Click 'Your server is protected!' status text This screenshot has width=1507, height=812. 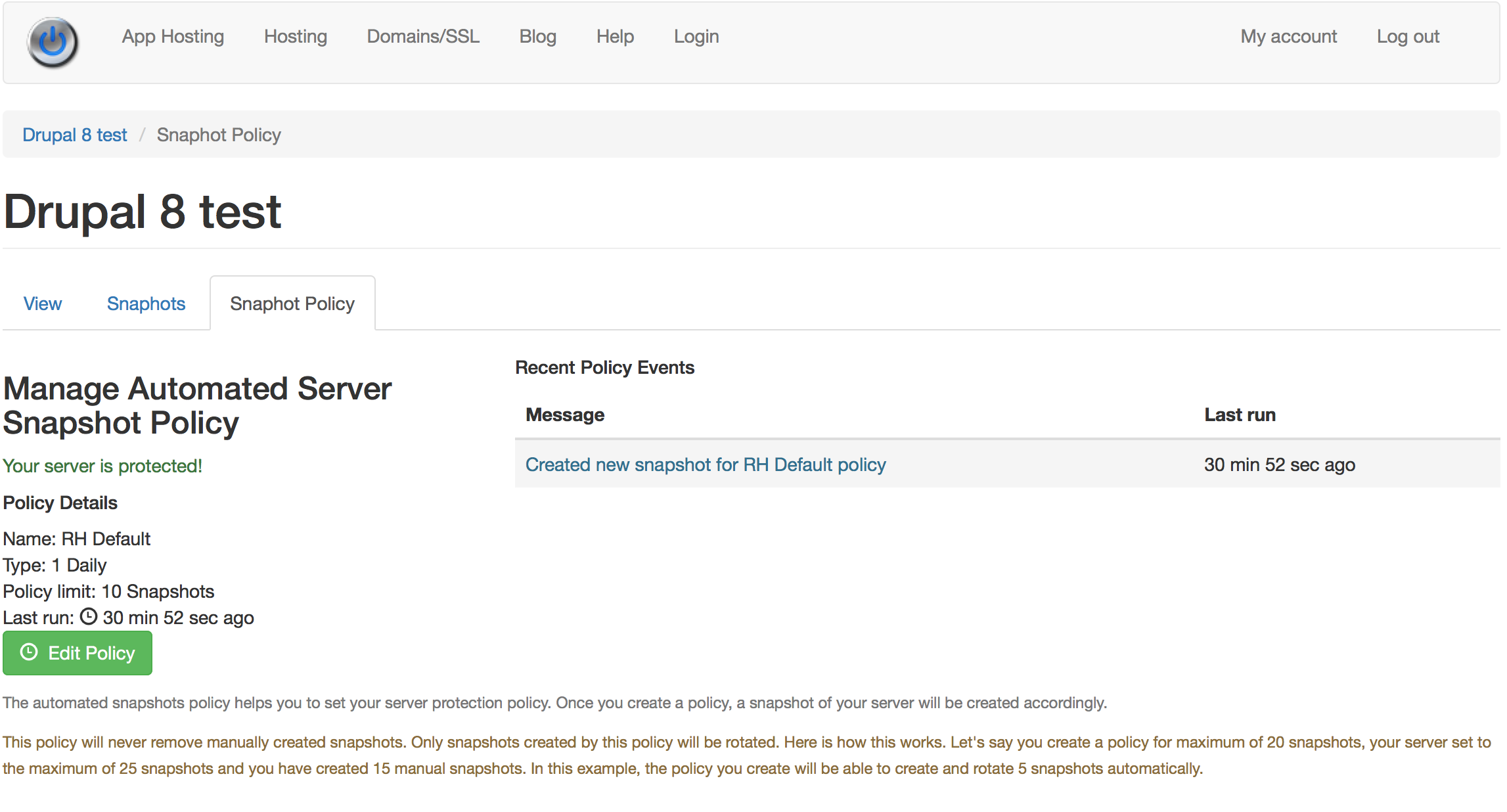pyautogui.click(x=102, y=466)
